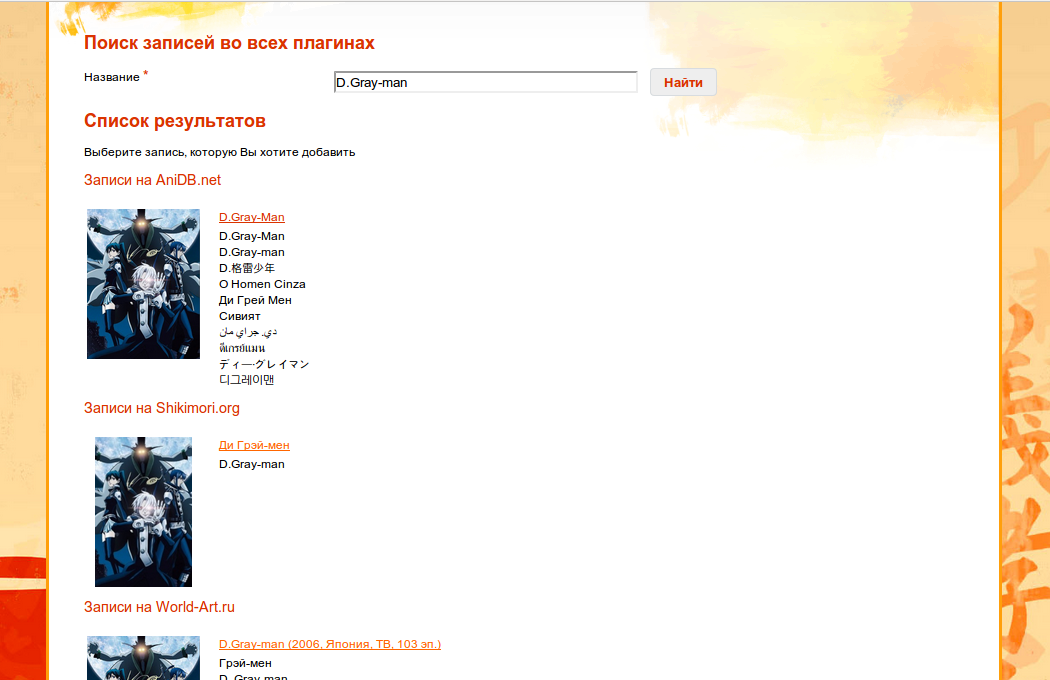Click the D.Gray-man text in the search box
The image size is (1050, 680).
pos(370,83)
